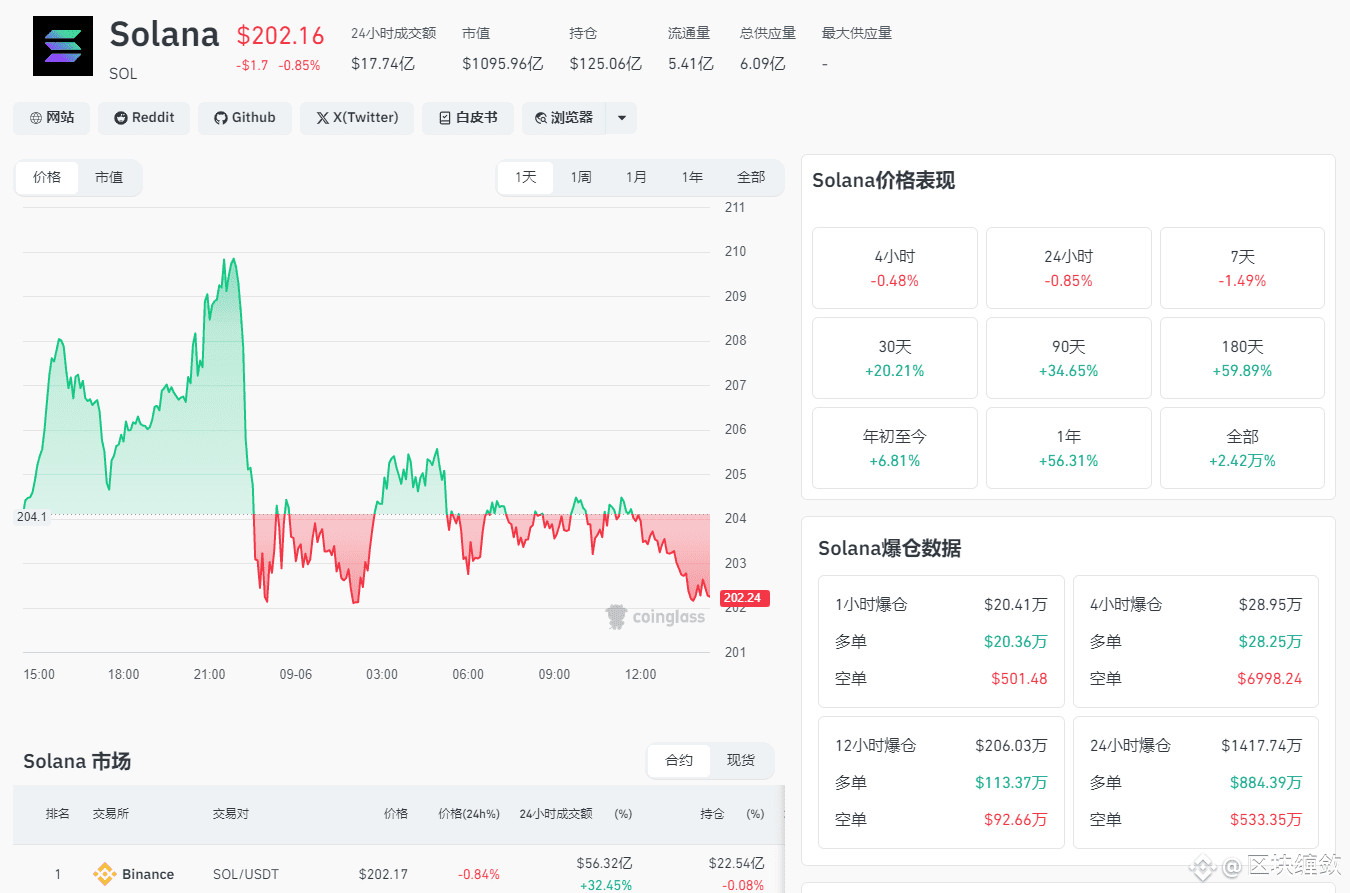
Task: Click the 90天 +34.65% card
Action: [1069, 358]
